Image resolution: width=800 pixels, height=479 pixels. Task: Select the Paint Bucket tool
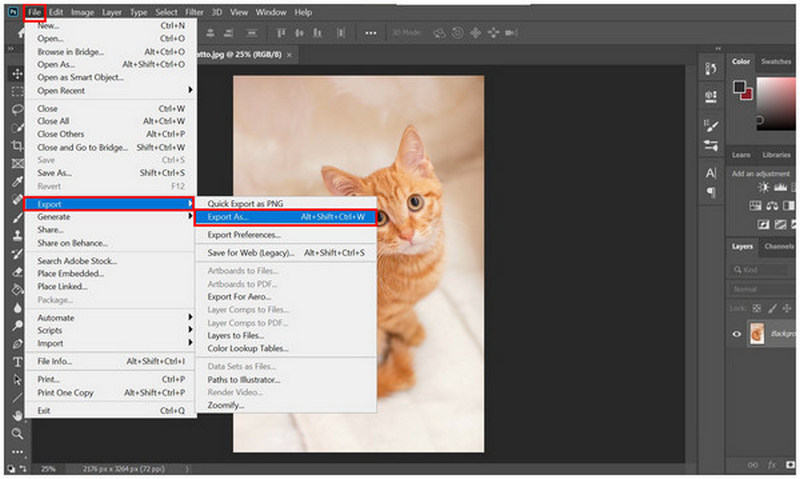(x=17, y=289)
